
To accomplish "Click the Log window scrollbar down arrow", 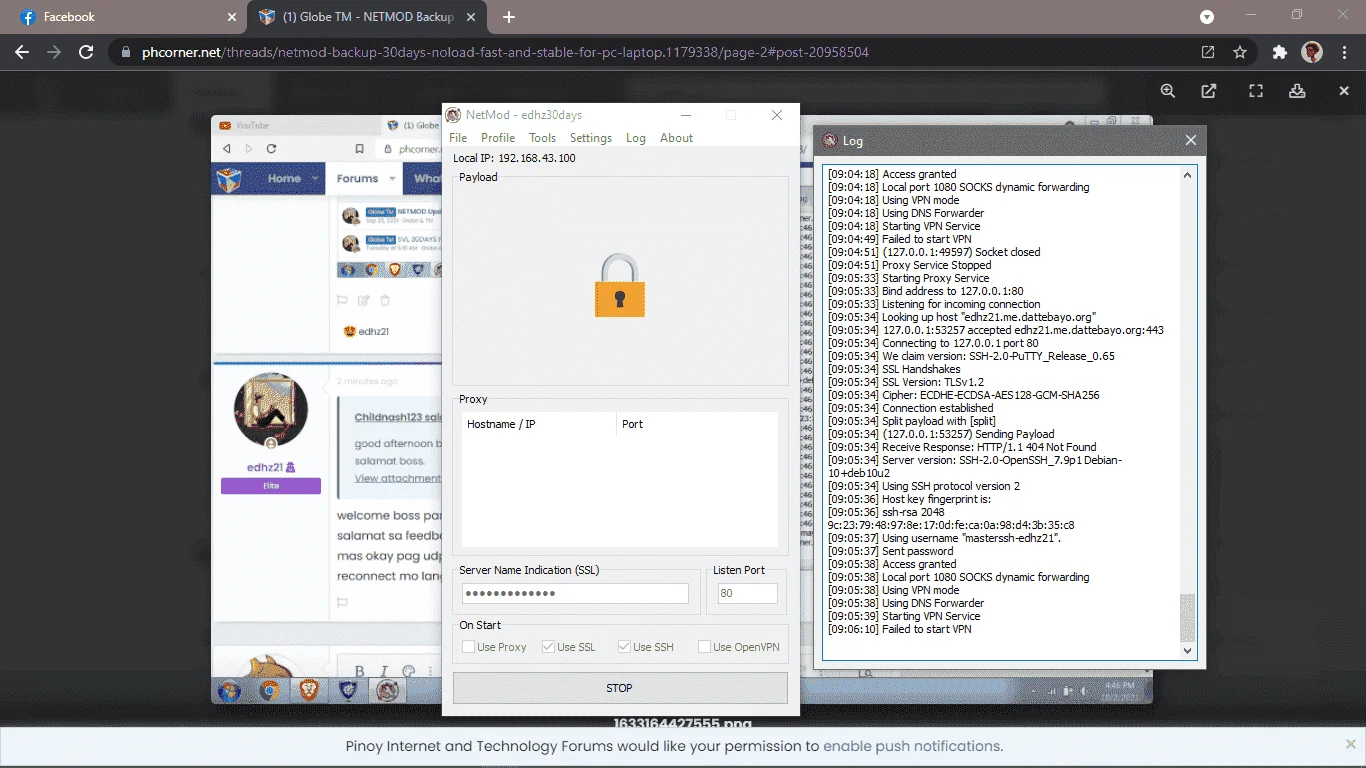I will point(1187,651).
